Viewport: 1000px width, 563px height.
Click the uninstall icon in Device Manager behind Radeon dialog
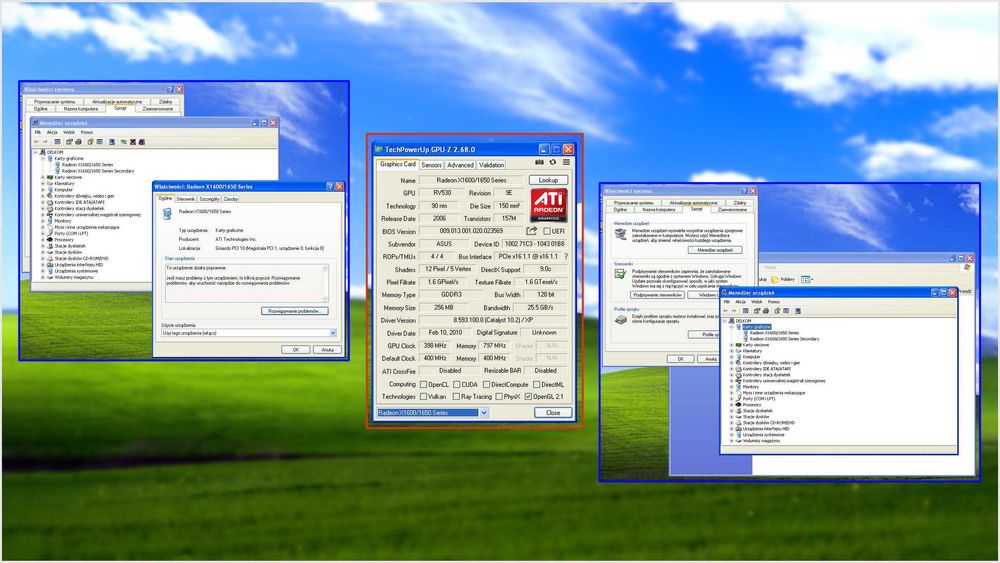[x=133, y=142]
